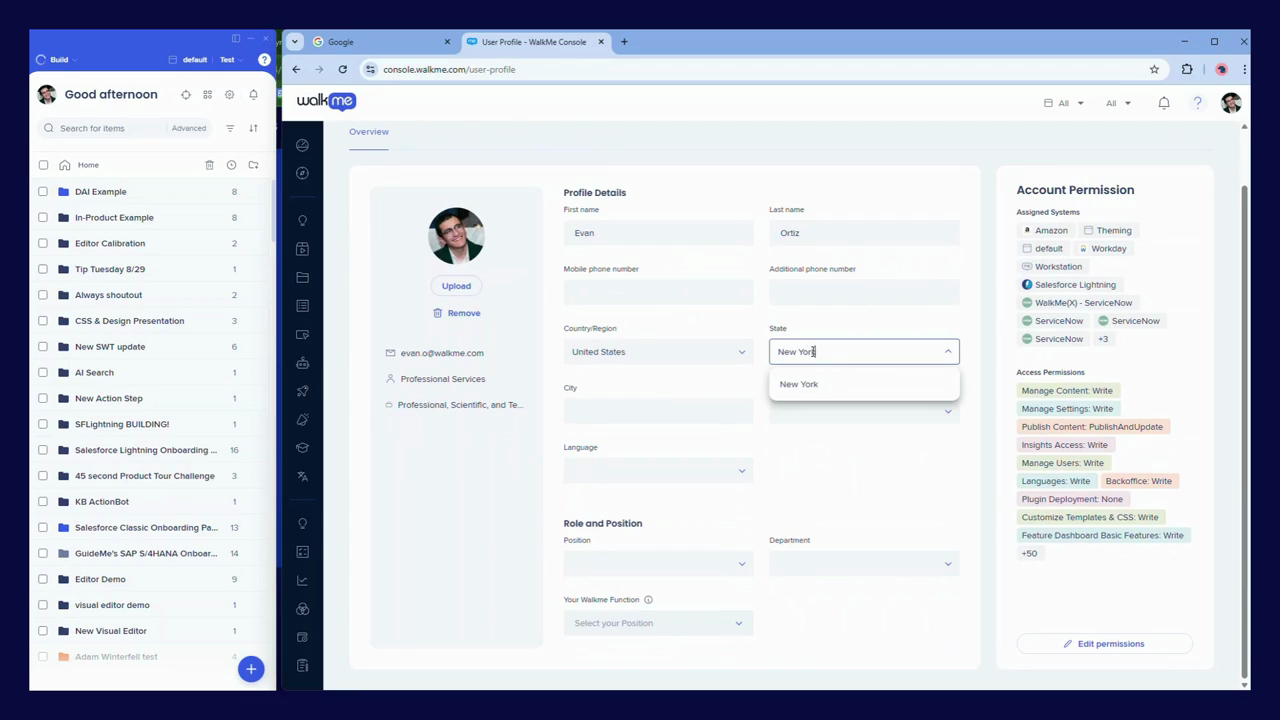Click the sort order icon in editor panel
The height and width of the screenshot is (720, 1280).
(x=253, y=128)
